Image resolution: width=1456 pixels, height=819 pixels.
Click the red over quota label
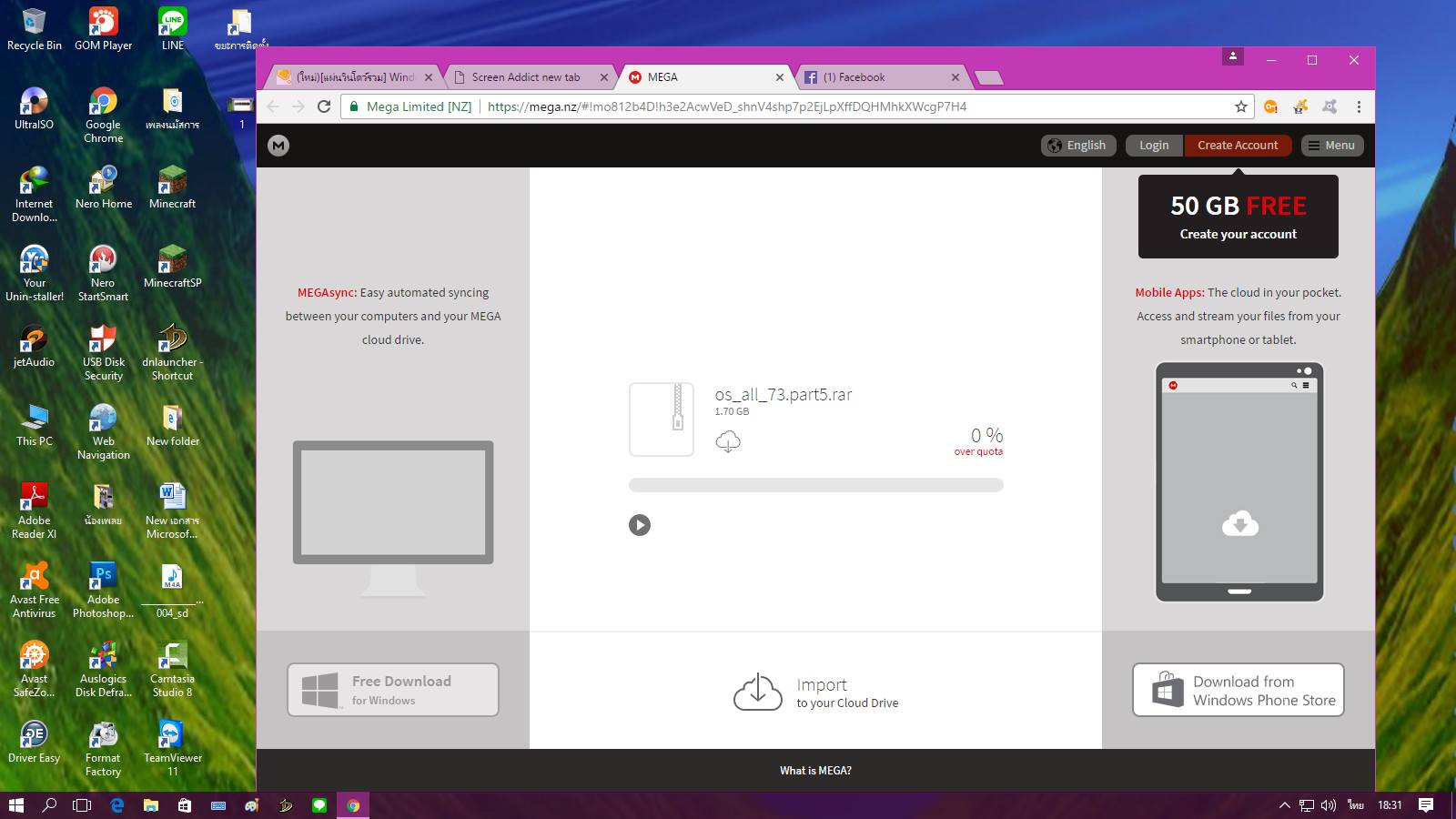978,451
